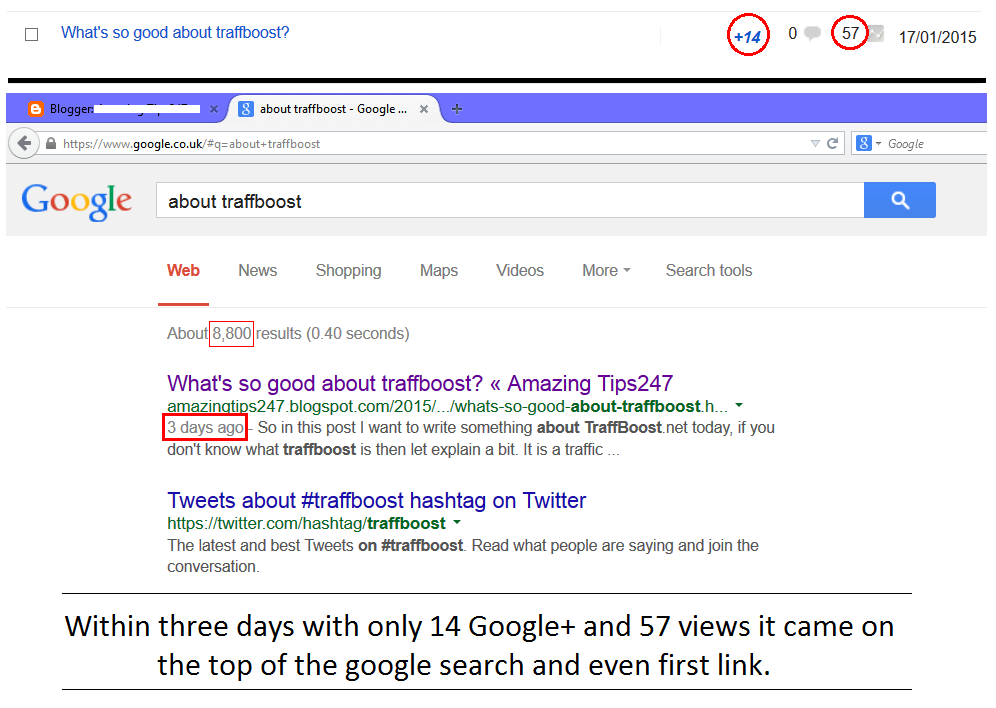Click the +14 Google+ count
Image resolution: width=996 pixels, height=708 pixels.
point(748,37)
